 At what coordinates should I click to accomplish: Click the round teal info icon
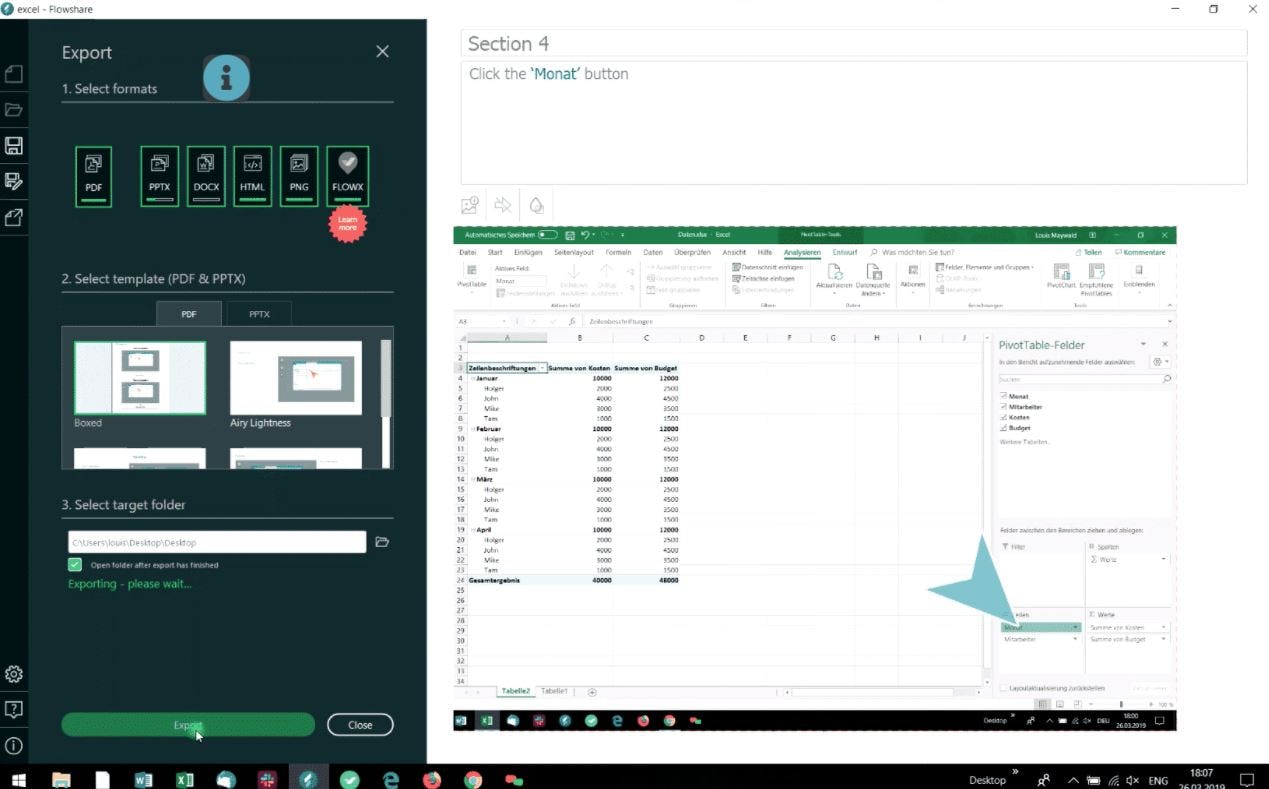pyautogui.click(x=226, y=77)
